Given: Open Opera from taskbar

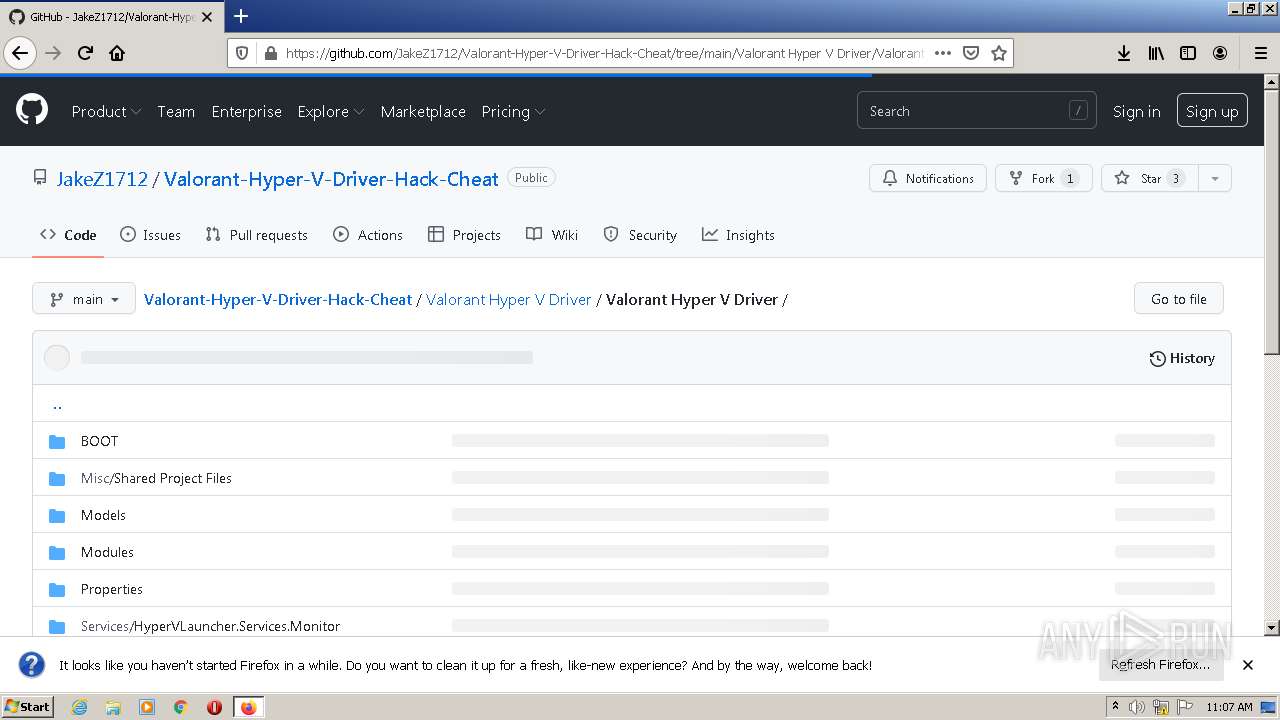Looking at the screenshot, I should [x=214, y=707].
